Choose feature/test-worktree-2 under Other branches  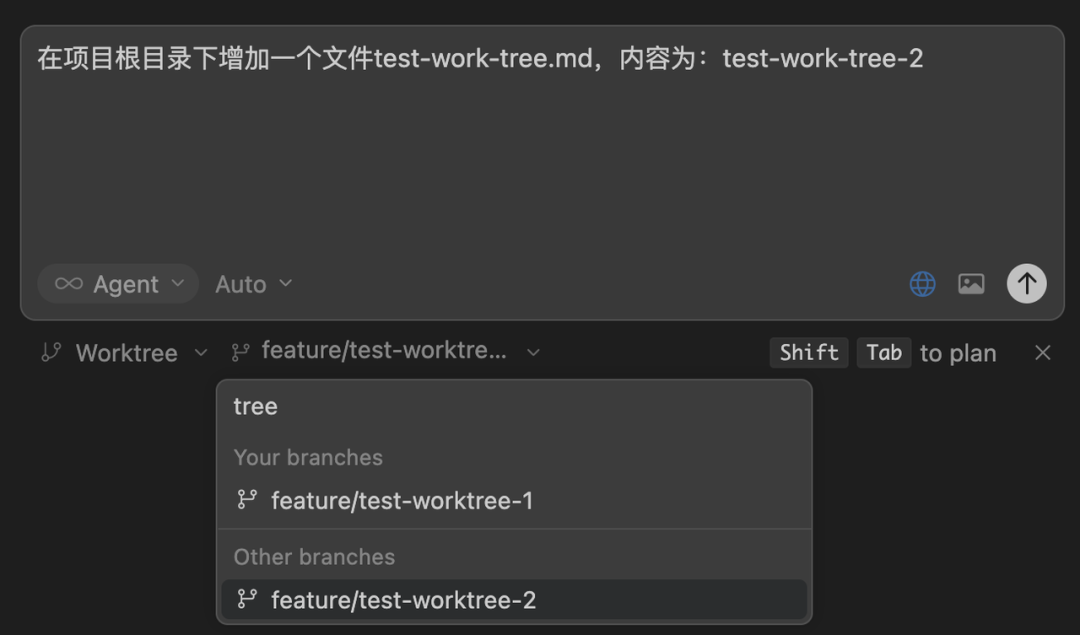pos(404,599)
